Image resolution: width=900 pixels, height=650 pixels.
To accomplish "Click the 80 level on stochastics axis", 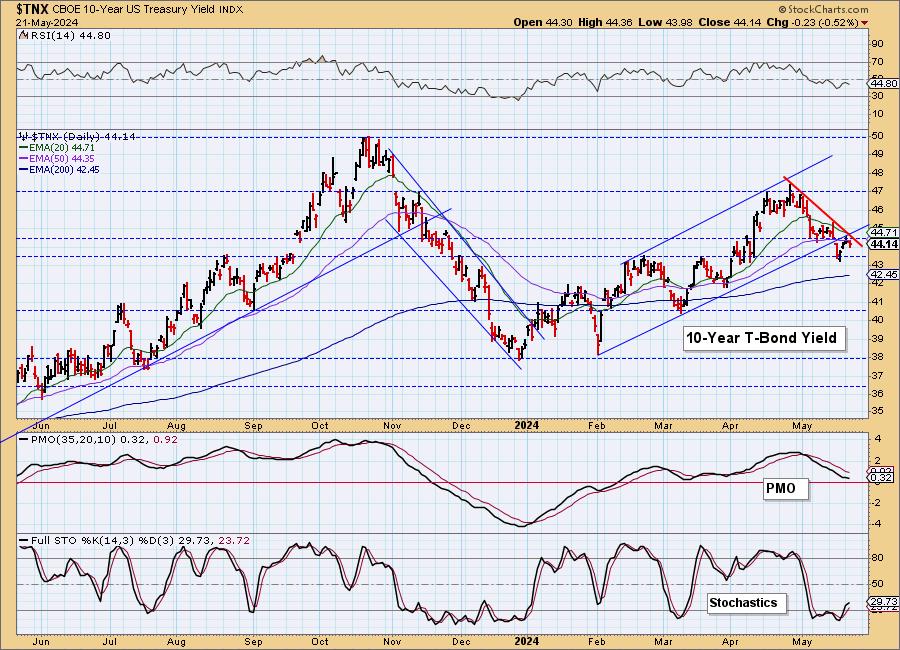I will click(x=878, y=558).
